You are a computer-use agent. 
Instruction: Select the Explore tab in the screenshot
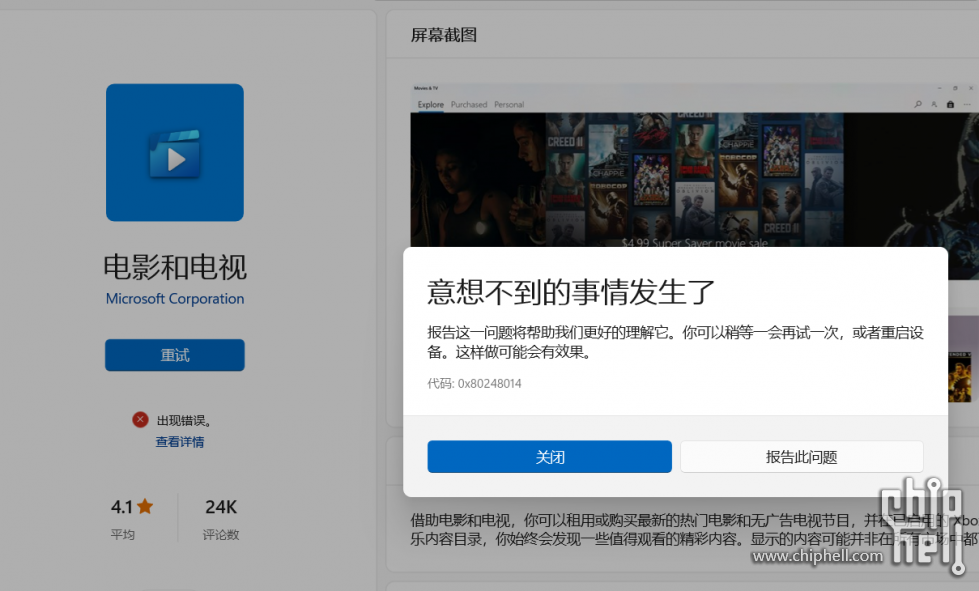click(x=431, y=104)
